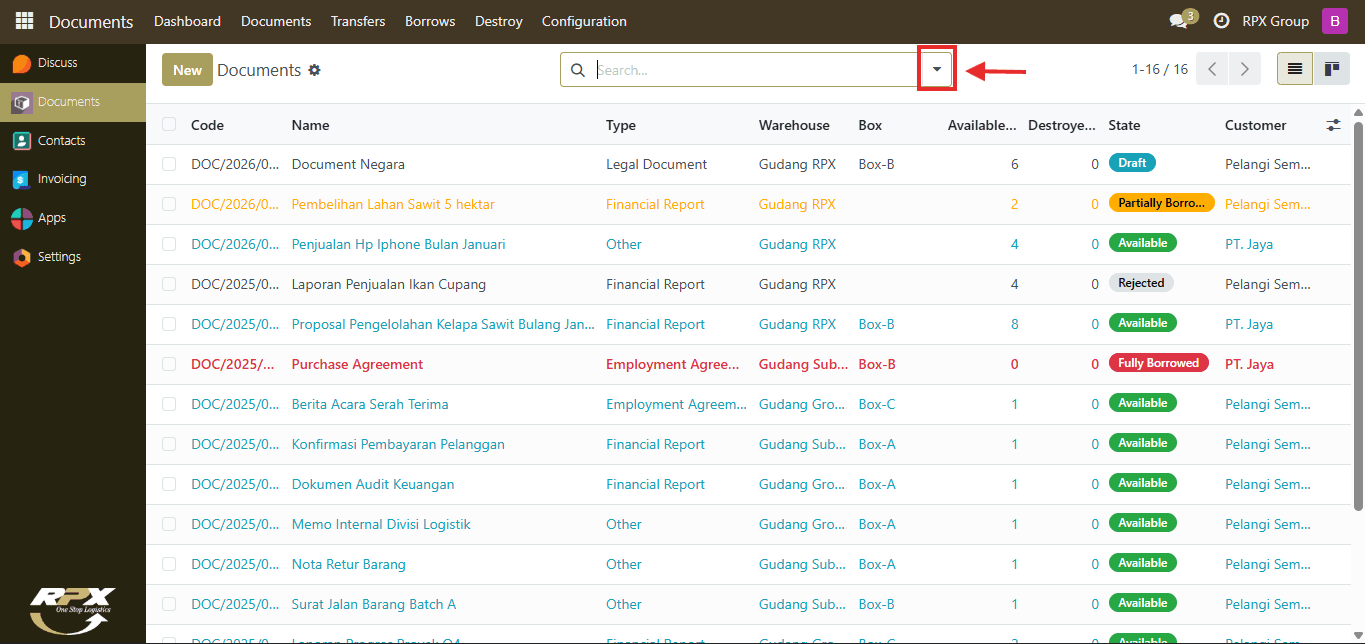
Task: Click inside the search input field
Action: tap(757, 70)
